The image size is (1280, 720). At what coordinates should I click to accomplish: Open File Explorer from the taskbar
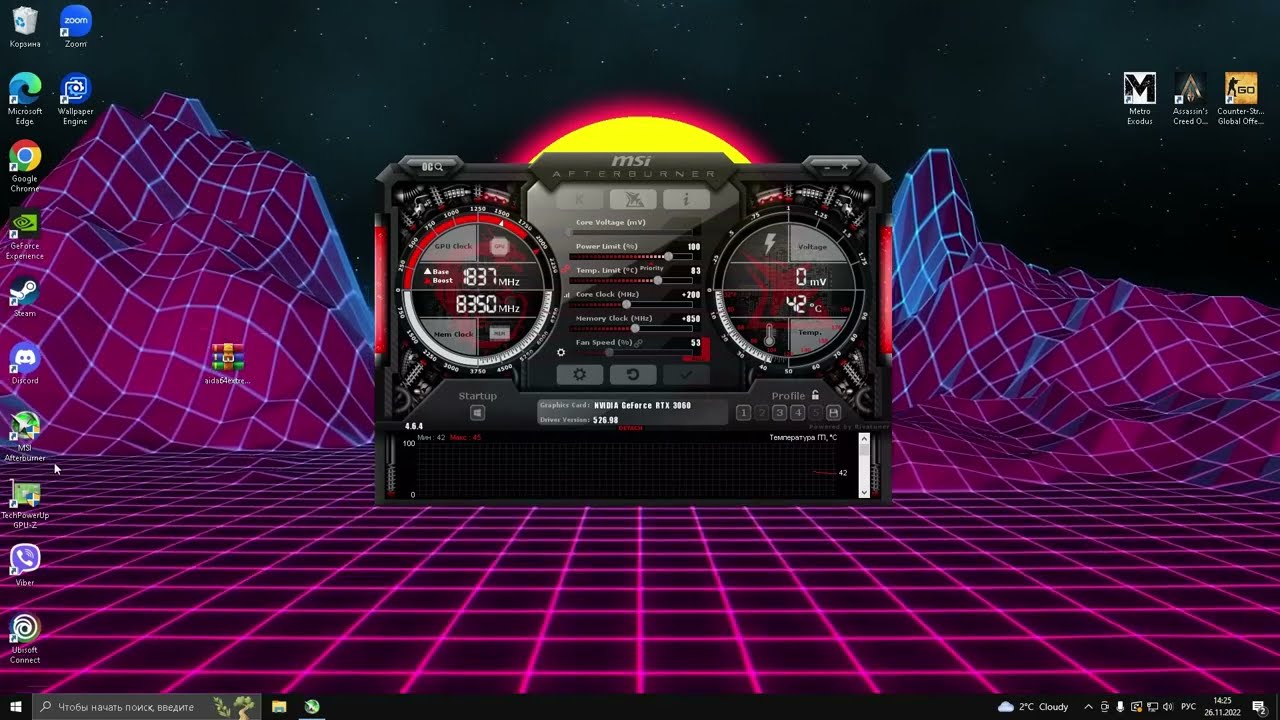[x=279, y=706]
